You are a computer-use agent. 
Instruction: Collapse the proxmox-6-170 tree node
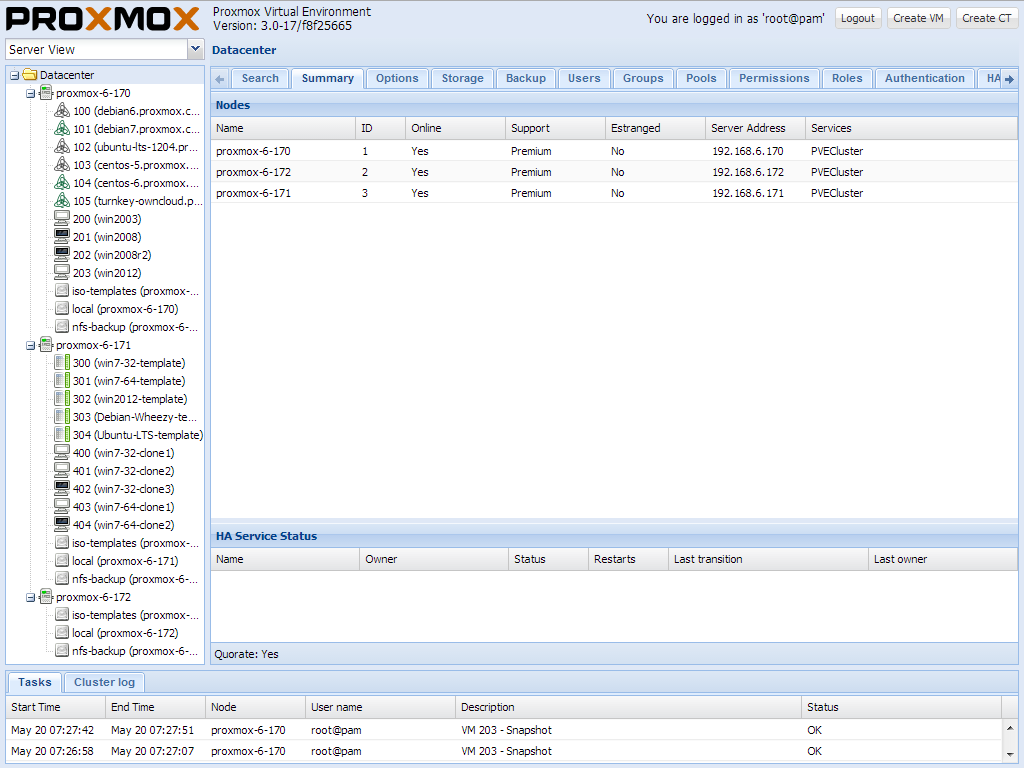[x=30, y=93]
